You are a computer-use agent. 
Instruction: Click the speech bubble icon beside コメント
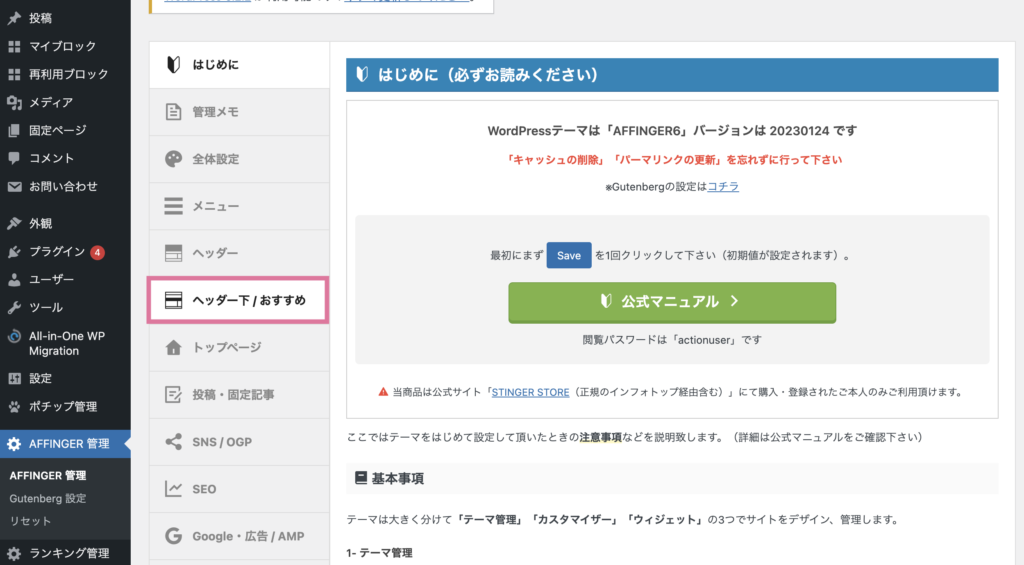pyautogui.click(x=14, y=158)
